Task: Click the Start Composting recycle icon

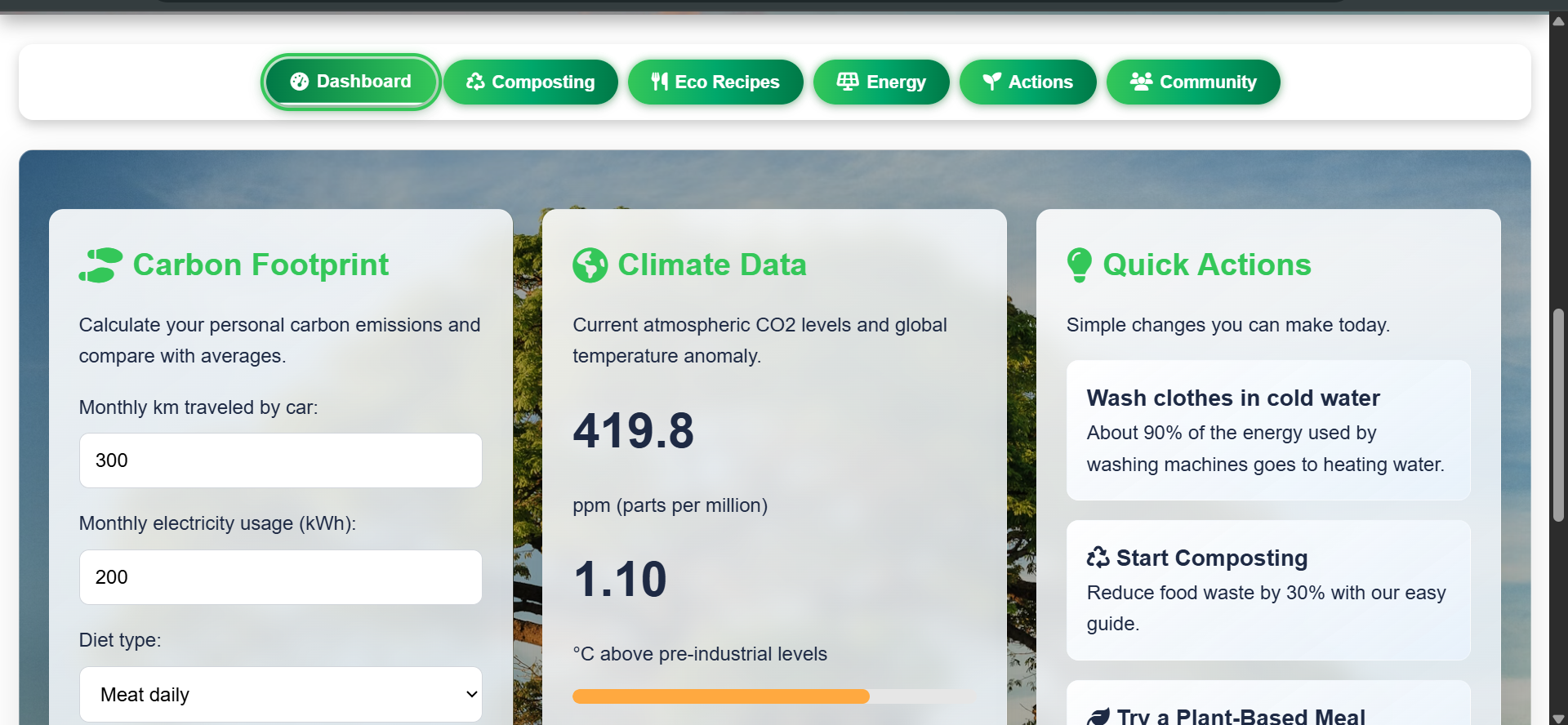Action: pos(1098,557)
